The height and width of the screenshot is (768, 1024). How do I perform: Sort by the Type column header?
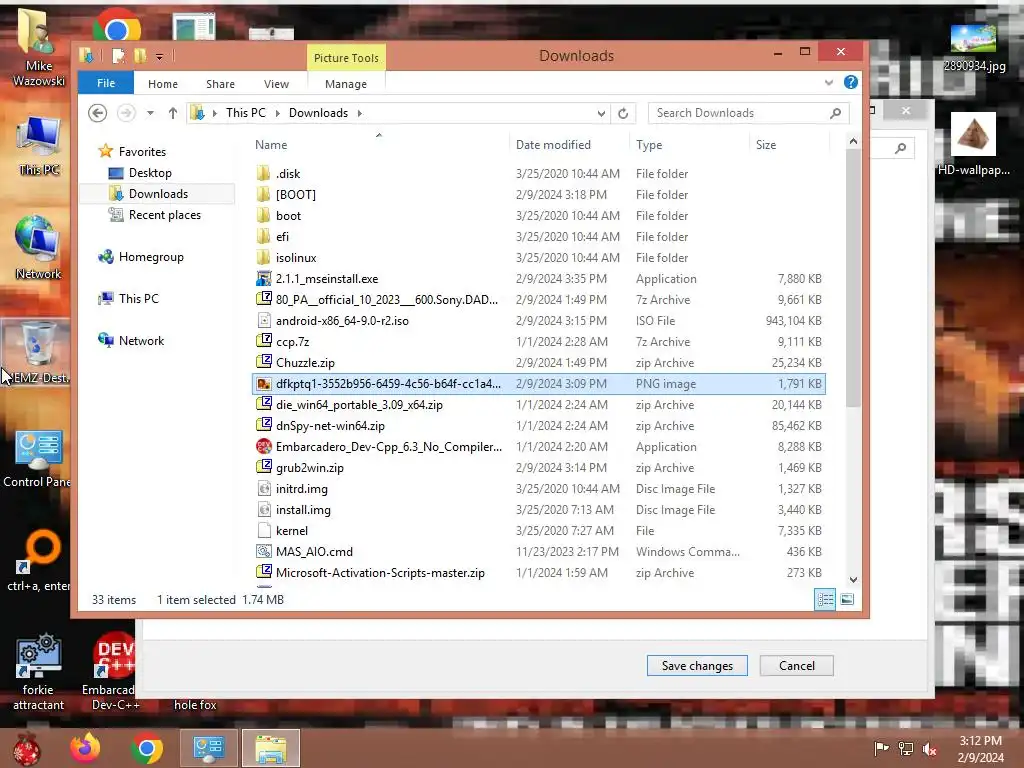click(x=689, y=144)
